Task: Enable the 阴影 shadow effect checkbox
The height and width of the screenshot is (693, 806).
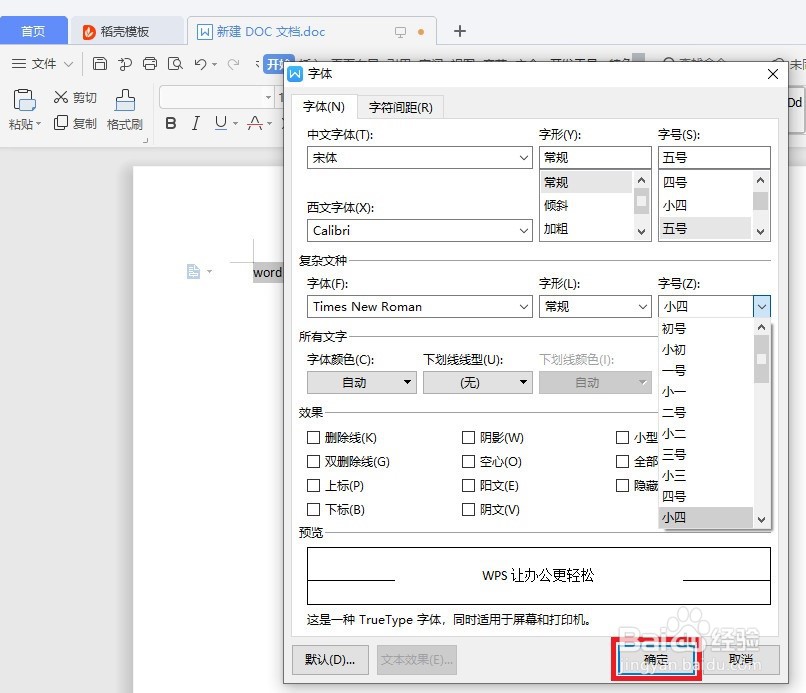Action: point(468,437)
